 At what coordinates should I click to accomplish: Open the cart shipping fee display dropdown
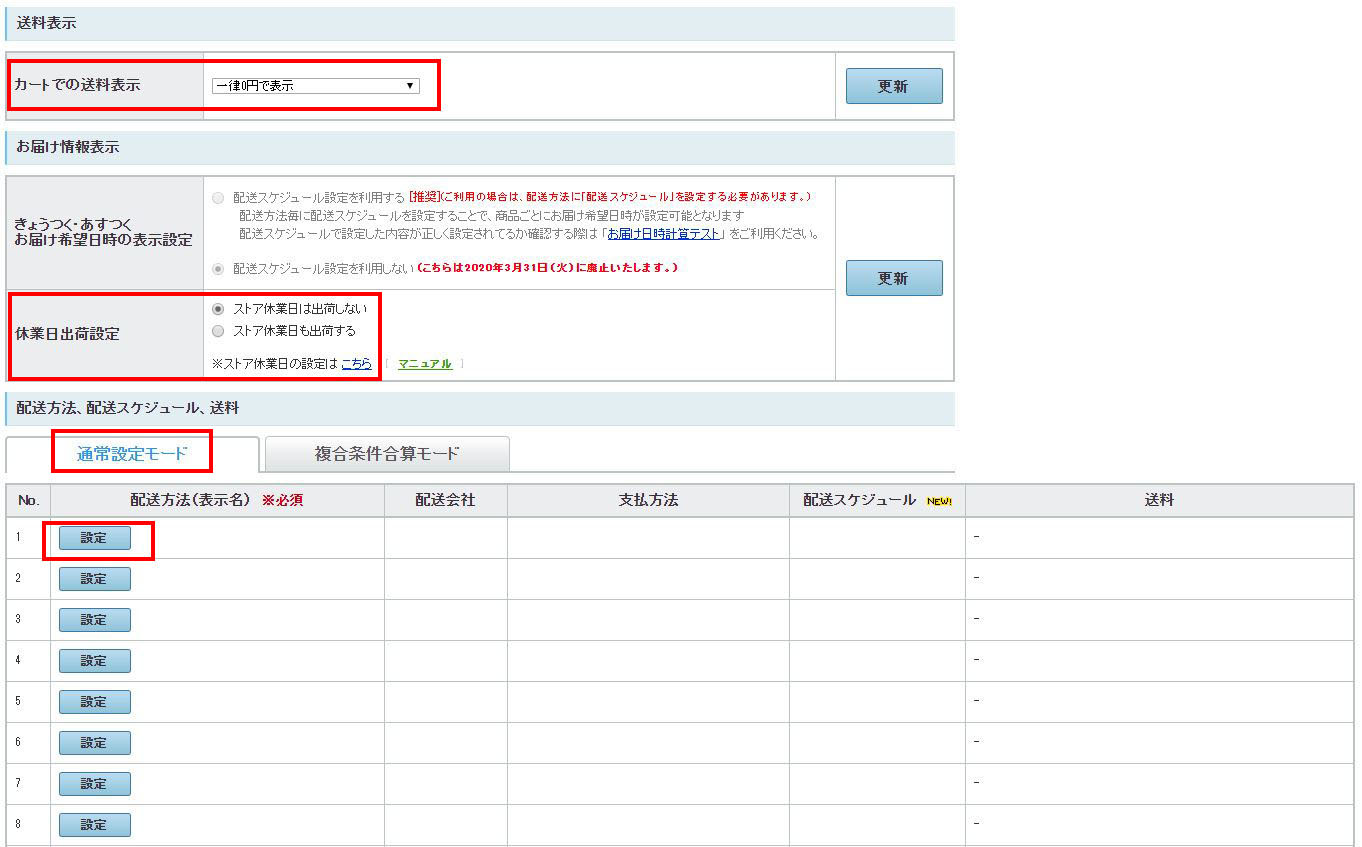tap(315, 86)
